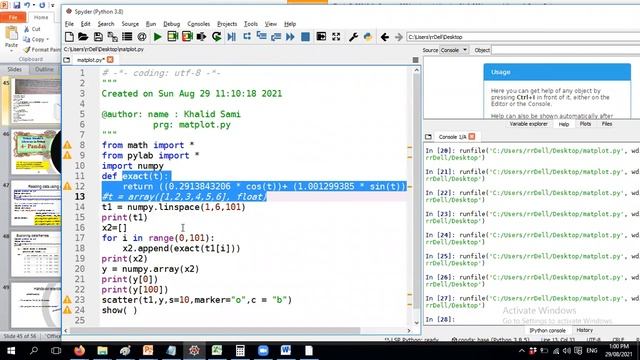
Task: Run file with green play button
Action: pyautogui.click(x=158, y=37)
